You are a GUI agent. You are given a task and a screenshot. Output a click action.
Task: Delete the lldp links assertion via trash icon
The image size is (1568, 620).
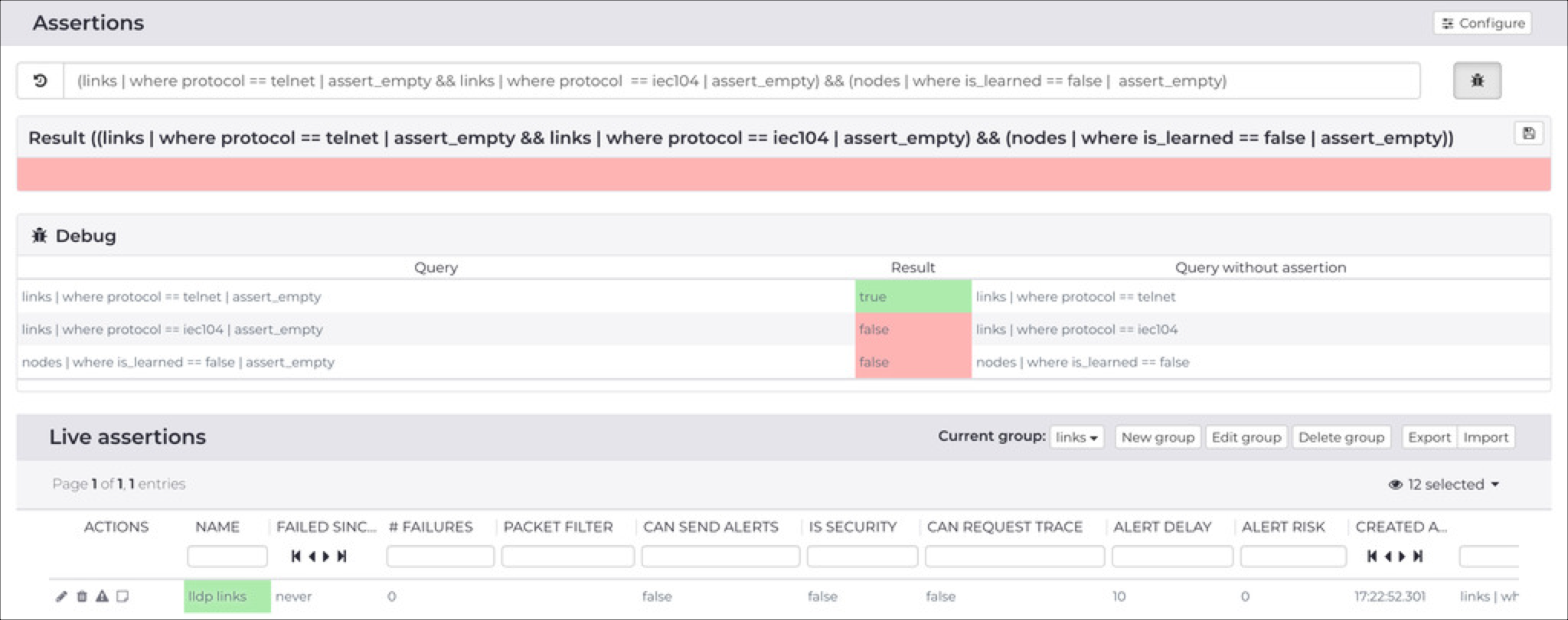(x=82, y=596)
